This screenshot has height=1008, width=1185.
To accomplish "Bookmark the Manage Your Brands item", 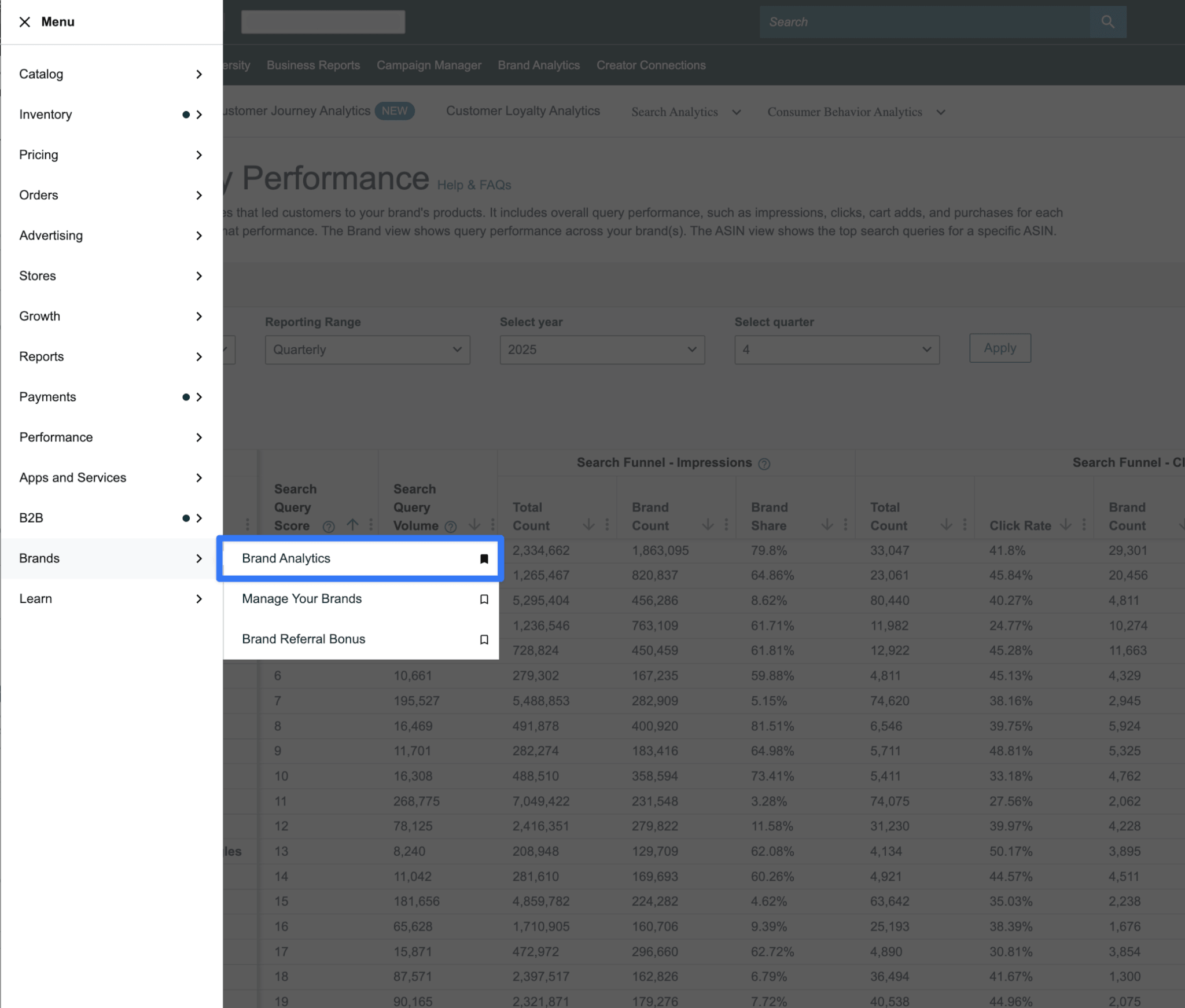I will (484, 599).
